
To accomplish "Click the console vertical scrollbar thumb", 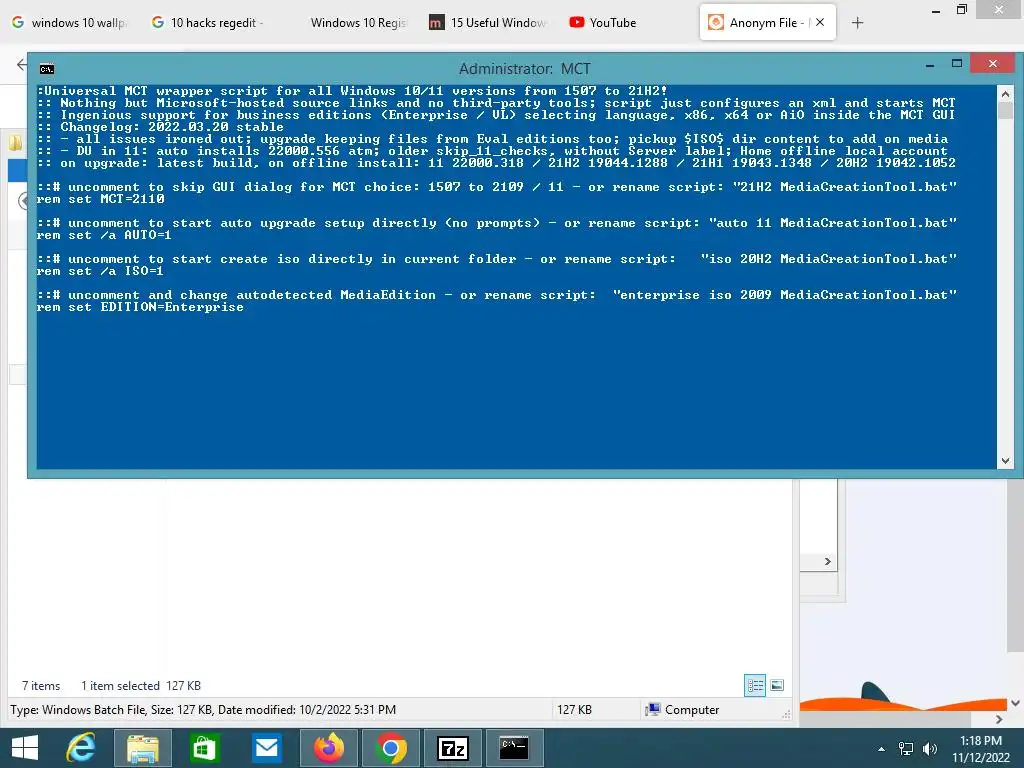I will (x=1005, y=110).
